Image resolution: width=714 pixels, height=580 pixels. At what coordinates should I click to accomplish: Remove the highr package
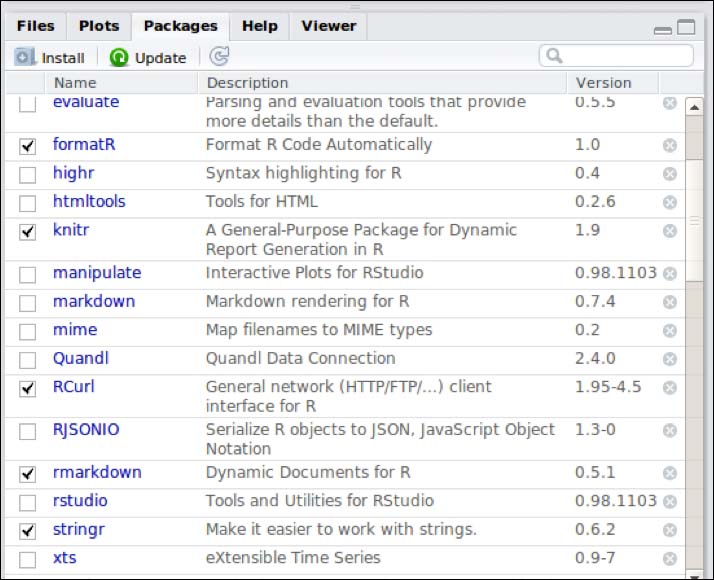(x=669, y=174)
